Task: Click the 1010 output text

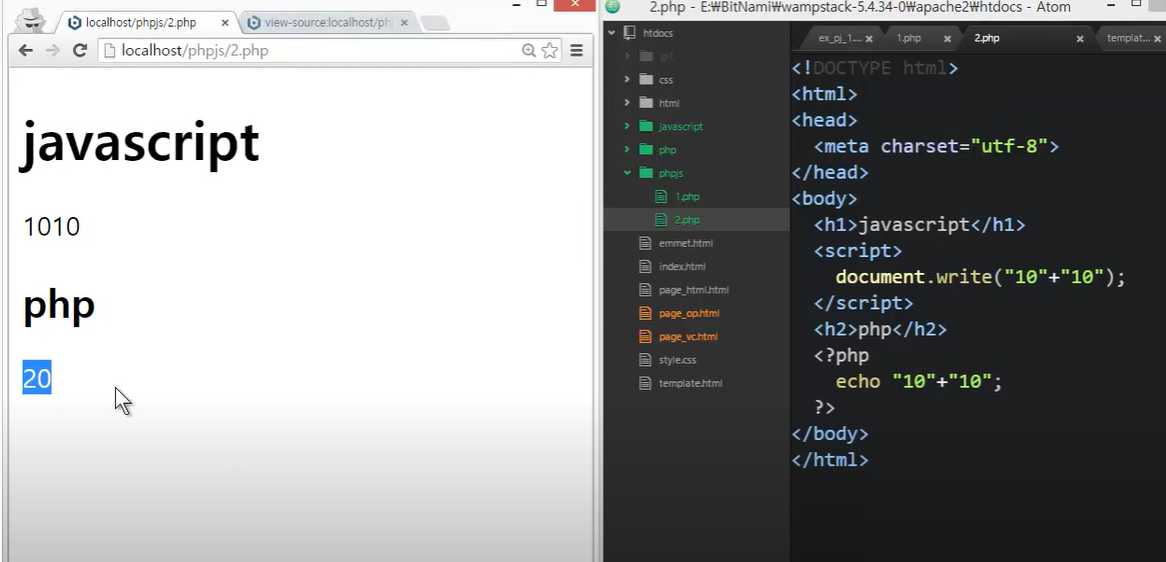Action: coord(51,227)
